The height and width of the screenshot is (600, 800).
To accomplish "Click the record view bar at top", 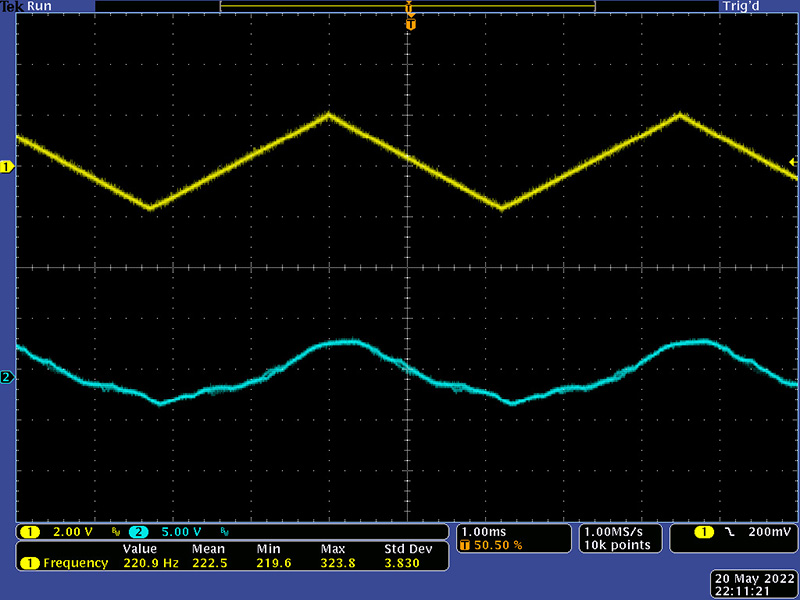I will click(x=408, y=6).
